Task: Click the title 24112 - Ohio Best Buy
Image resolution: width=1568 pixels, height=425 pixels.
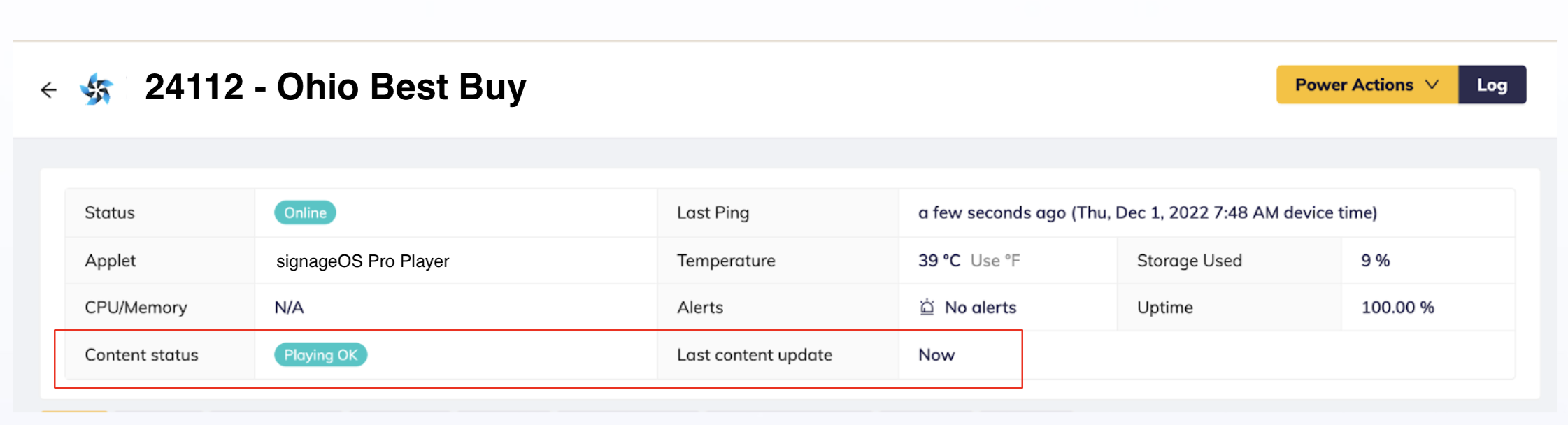Action: coord(335,87)
